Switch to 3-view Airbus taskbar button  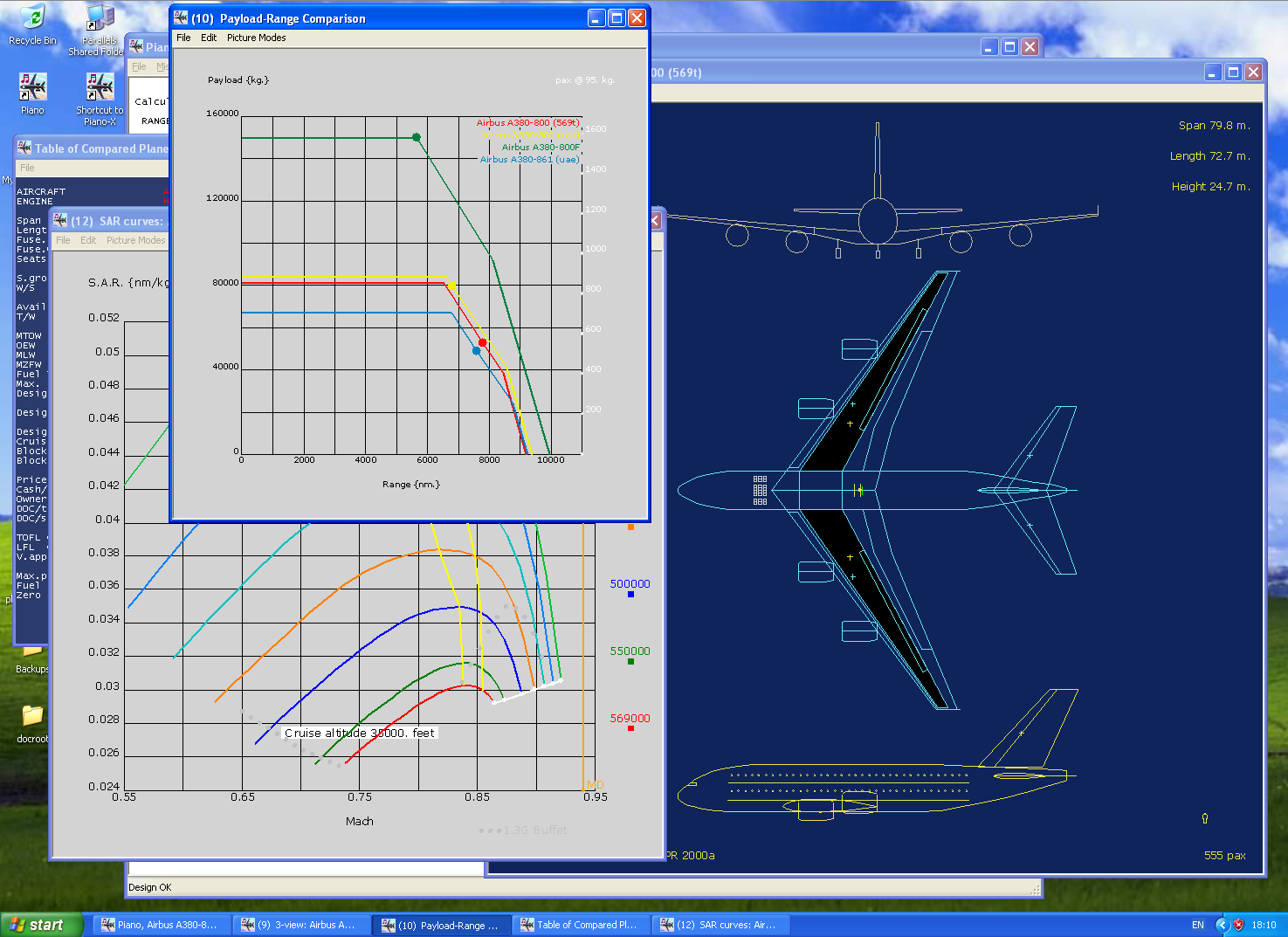coord(301,925)
